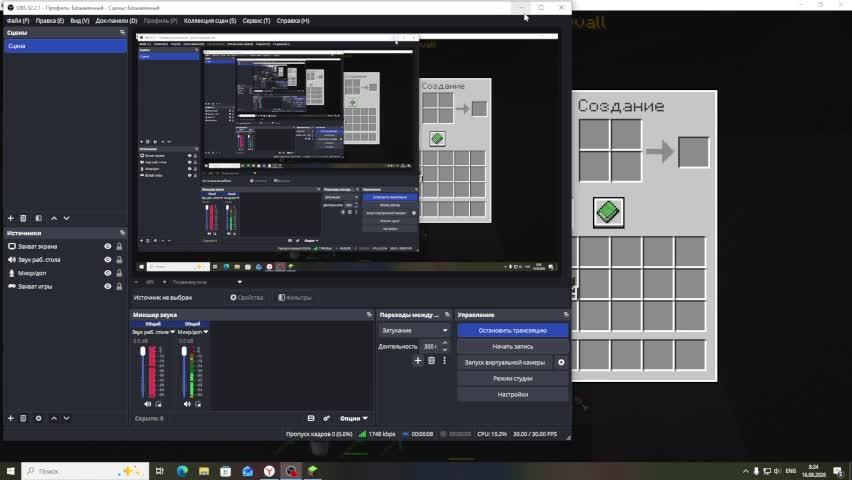Add a transition with plus icon
Viewport: 852px width, 480px height.
tap(418, 360)
